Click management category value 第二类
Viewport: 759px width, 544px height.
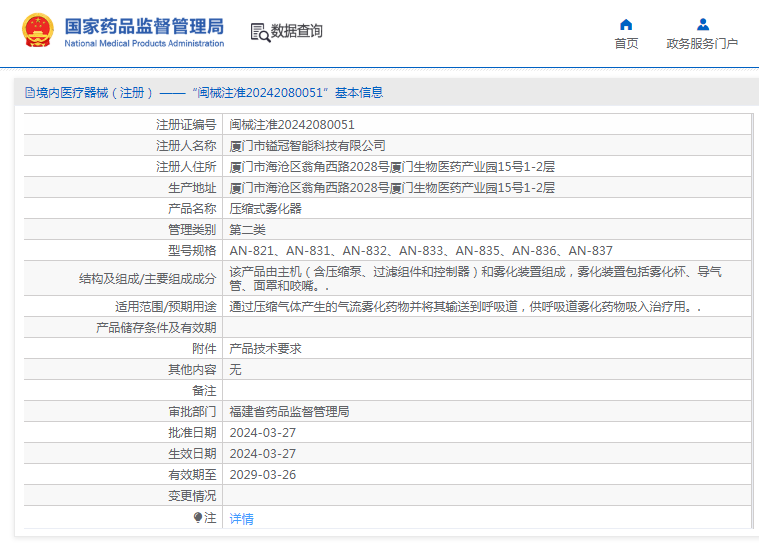click(247, 230)
